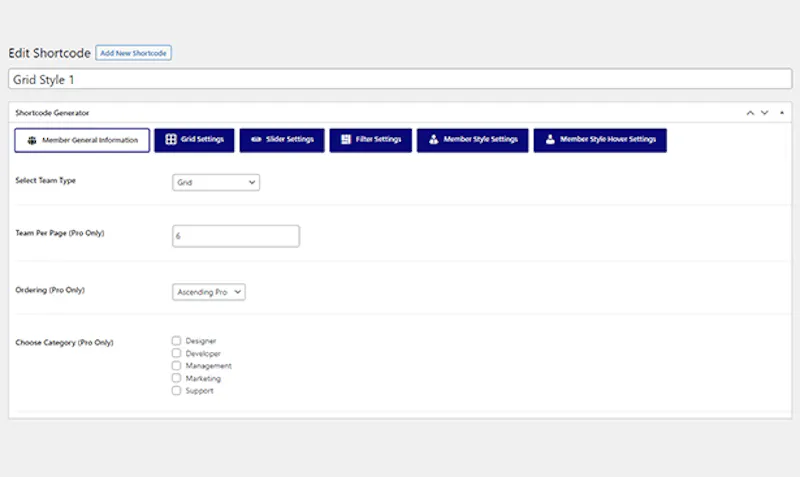Click the gear icon on Member General Information
This screenshot has width=800, height=477.
[32, 140]
